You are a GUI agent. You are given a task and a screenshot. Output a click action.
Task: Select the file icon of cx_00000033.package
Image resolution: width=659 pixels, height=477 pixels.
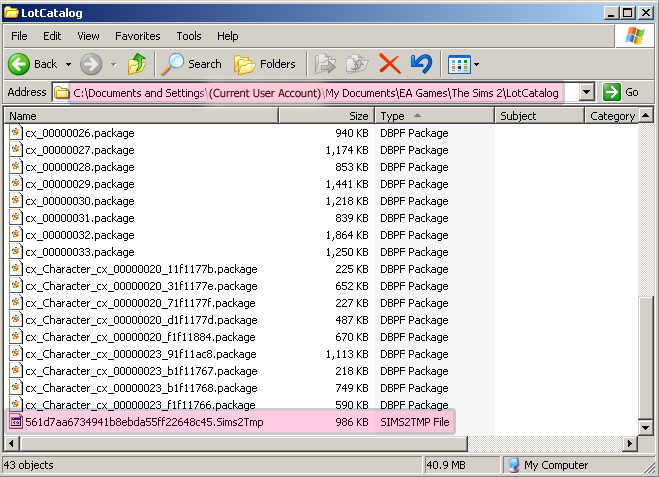tap(16, 252)
